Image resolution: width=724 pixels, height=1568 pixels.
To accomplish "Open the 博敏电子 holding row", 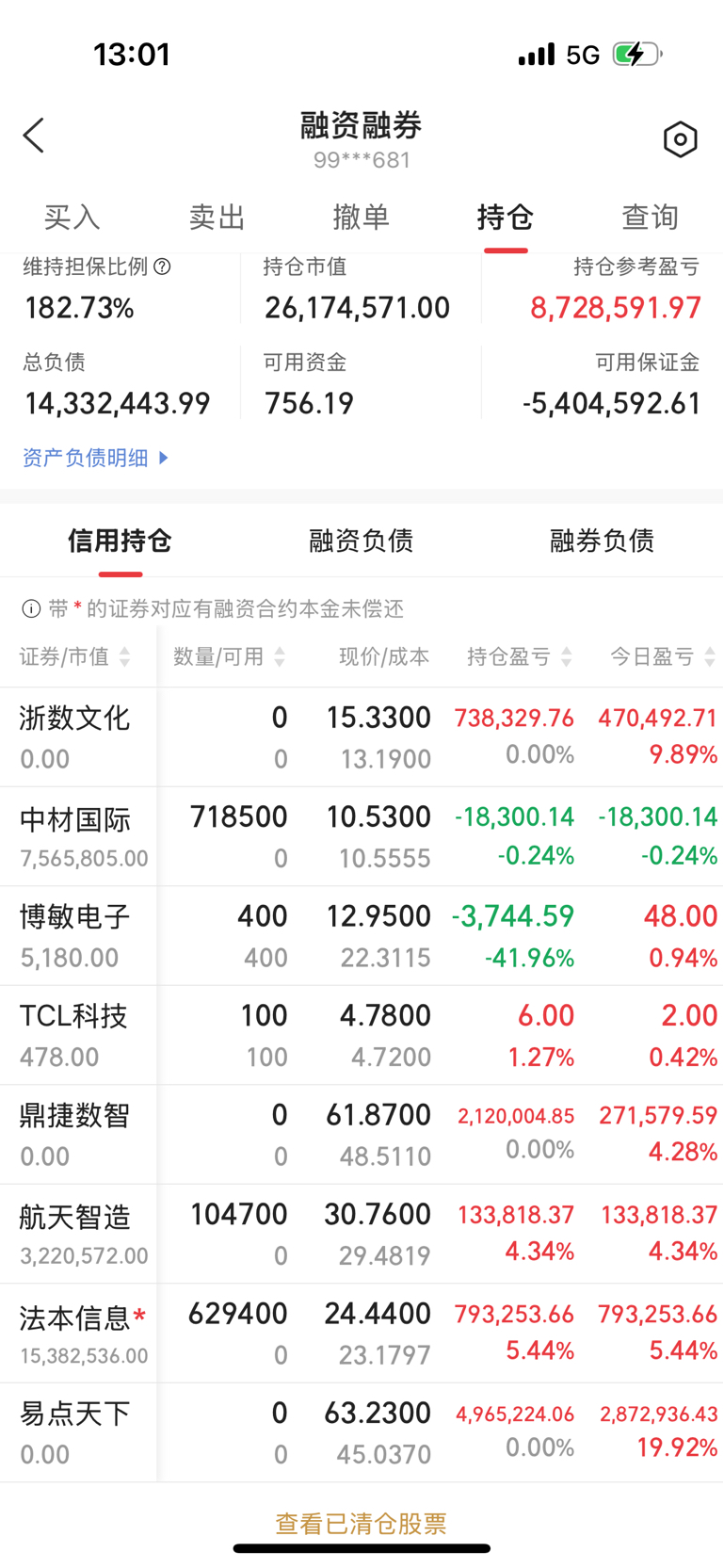I will click(x=362, y=936).
